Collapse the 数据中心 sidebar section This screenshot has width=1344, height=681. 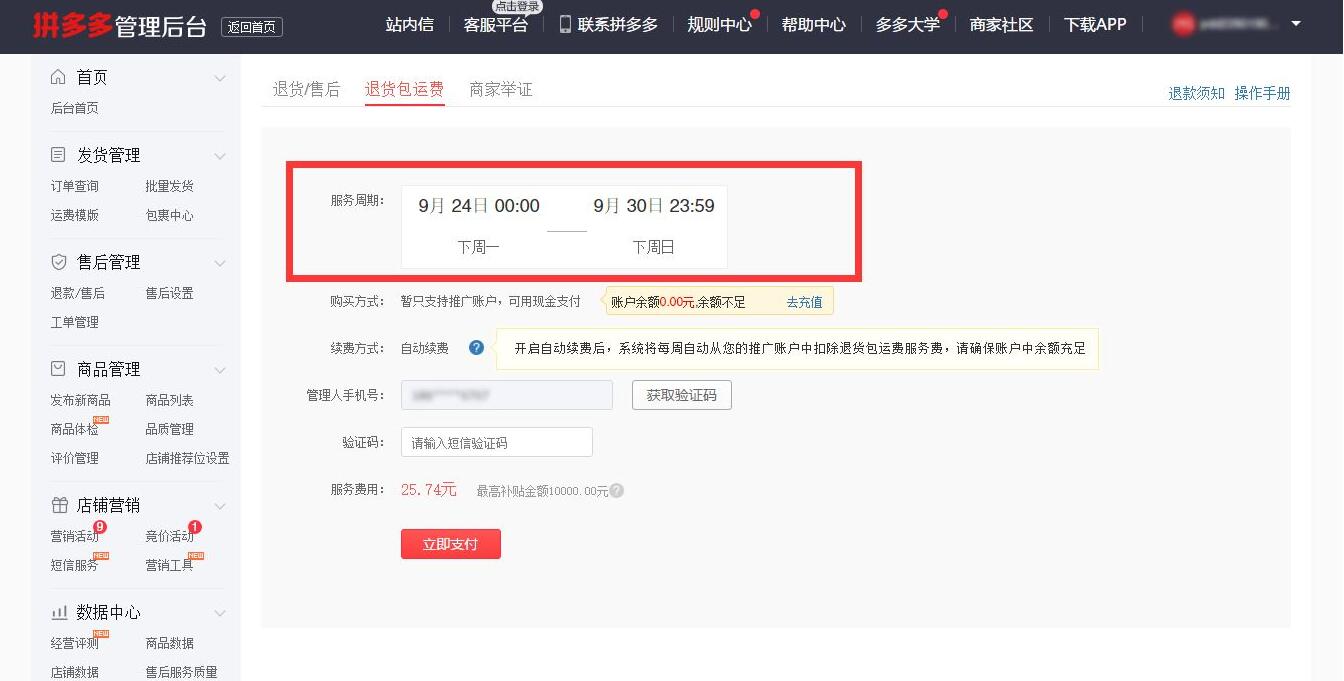pyautogui.click(x=220, y=612)
